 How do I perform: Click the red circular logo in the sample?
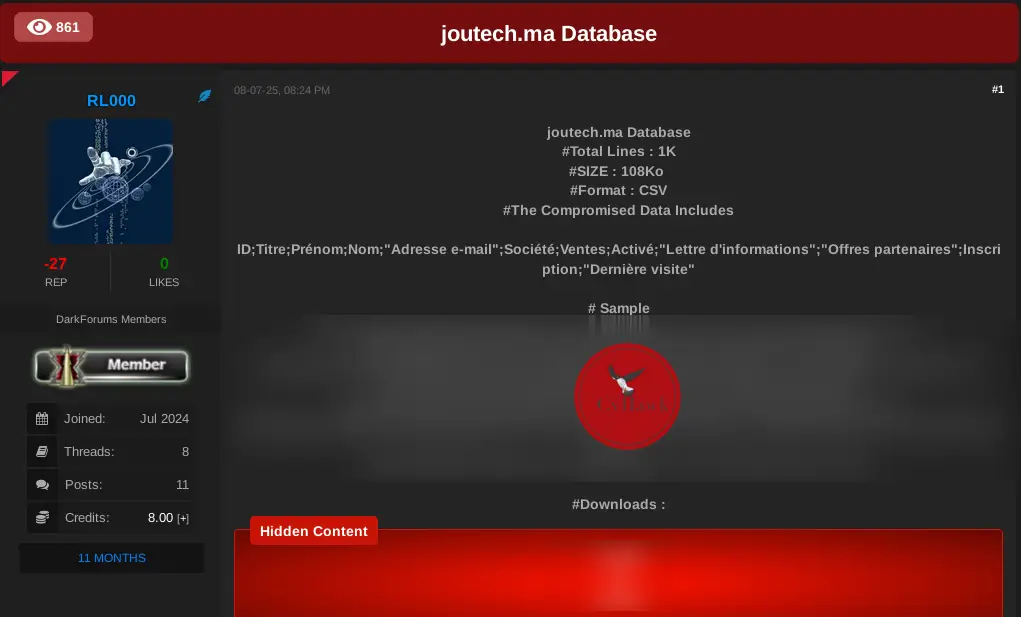627,397
